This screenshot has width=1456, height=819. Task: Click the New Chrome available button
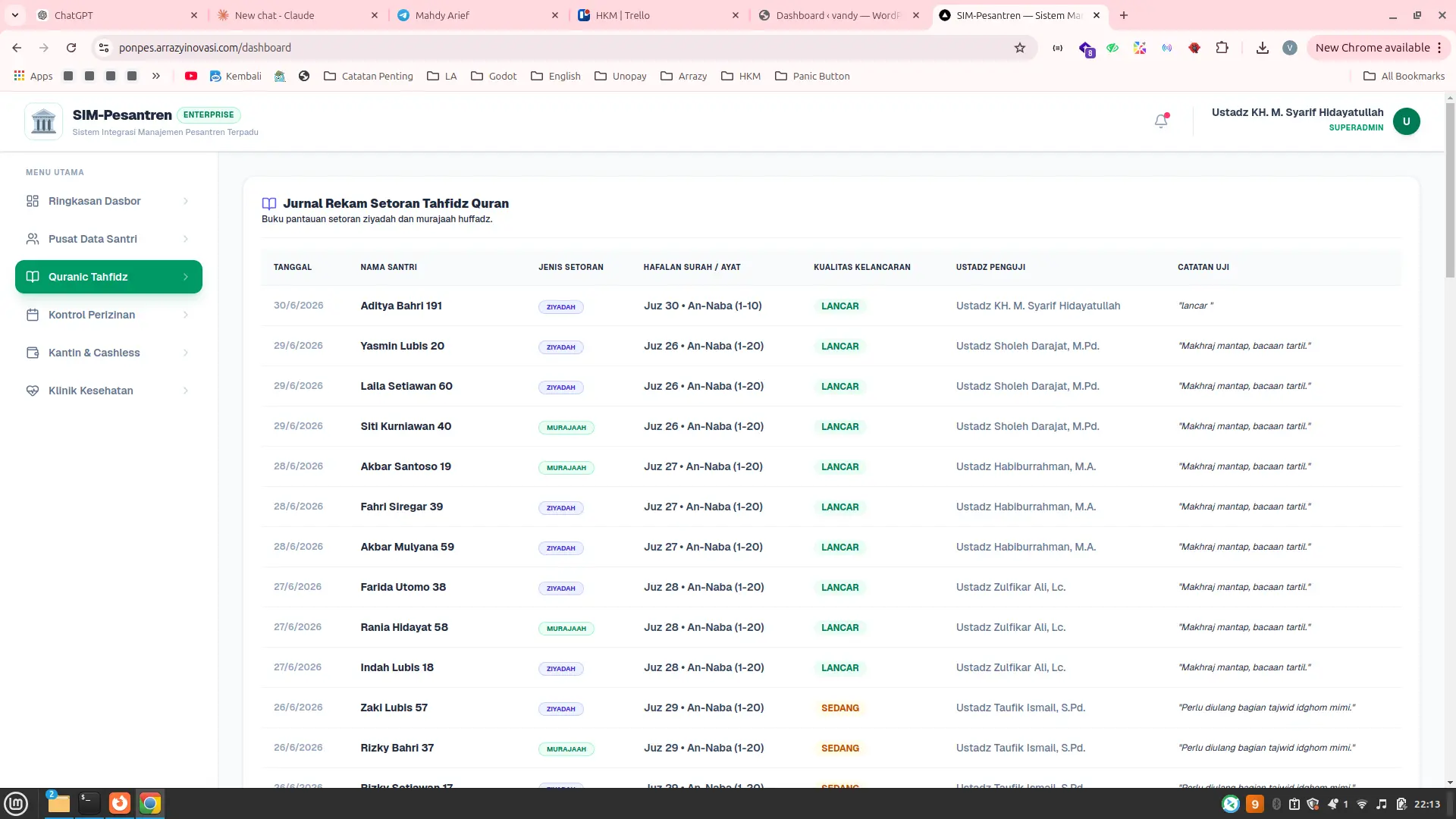click(x=1378, y=48)
